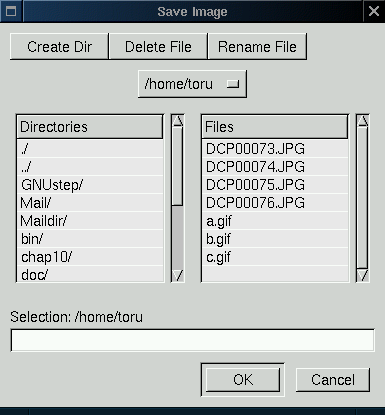385x415 pixels.
Task: Choose file DCP00076.JPG
Action: 275,203
